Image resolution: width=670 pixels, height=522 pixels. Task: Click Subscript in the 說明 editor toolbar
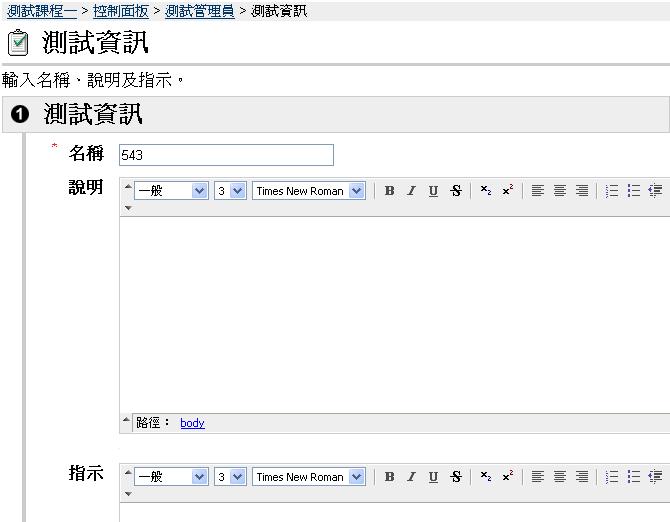(x=485, y=191)
